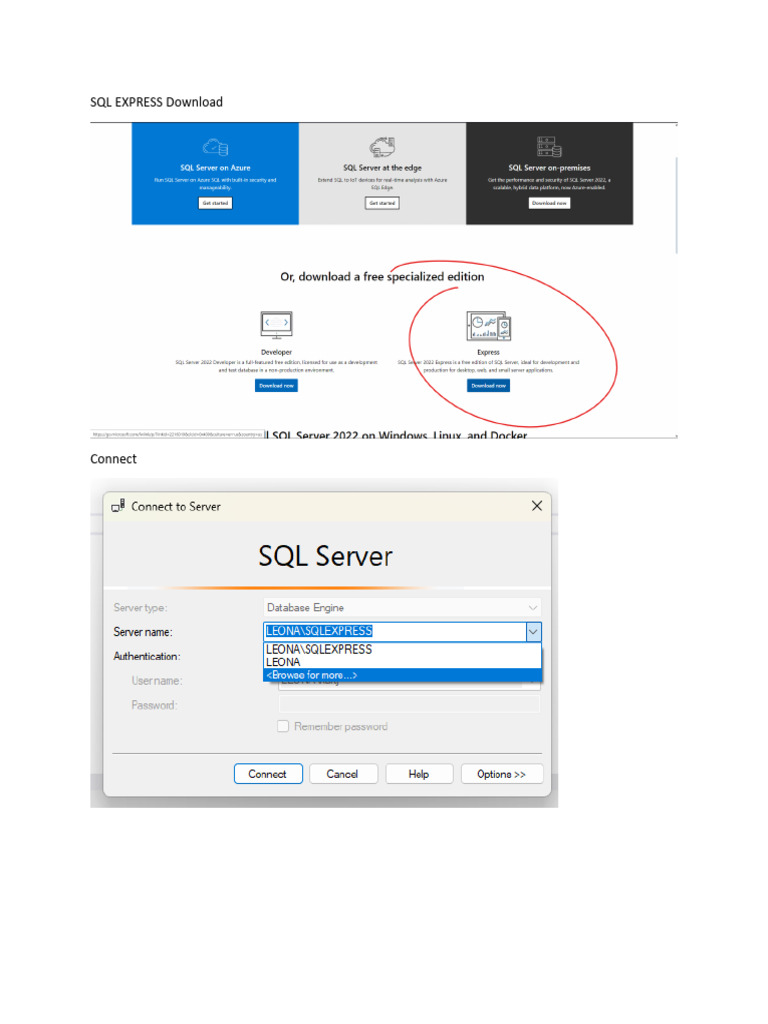Click the Password input field
The width and height of the screenshot is (768, 1024).
409,705
